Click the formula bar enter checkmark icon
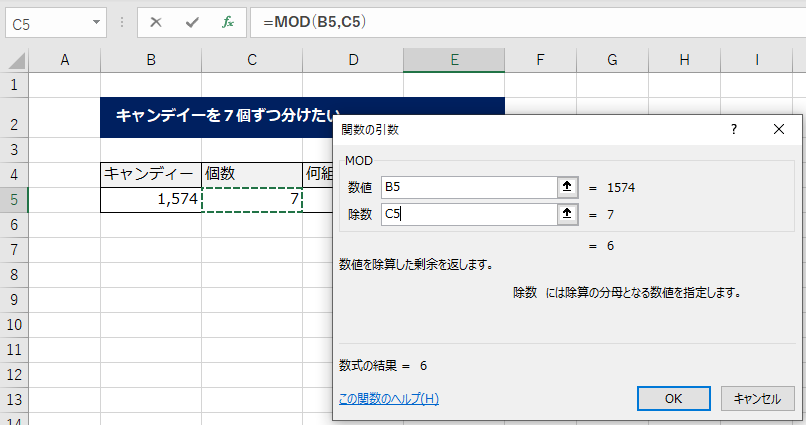 point(192,22)
